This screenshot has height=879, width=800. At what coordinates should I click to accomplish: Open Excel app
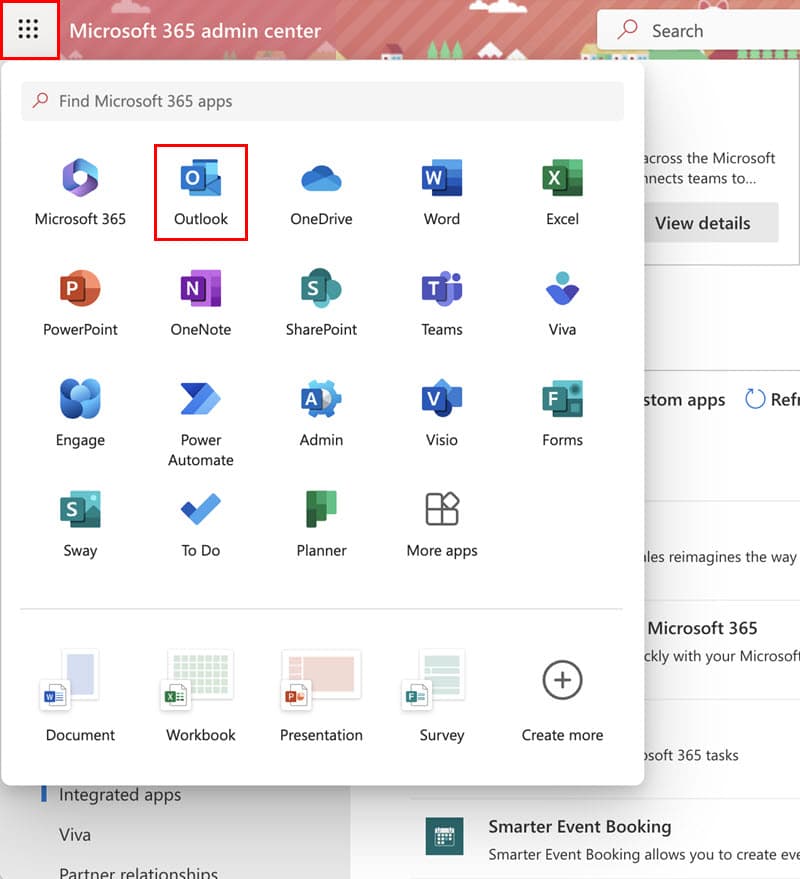[562, 193]
